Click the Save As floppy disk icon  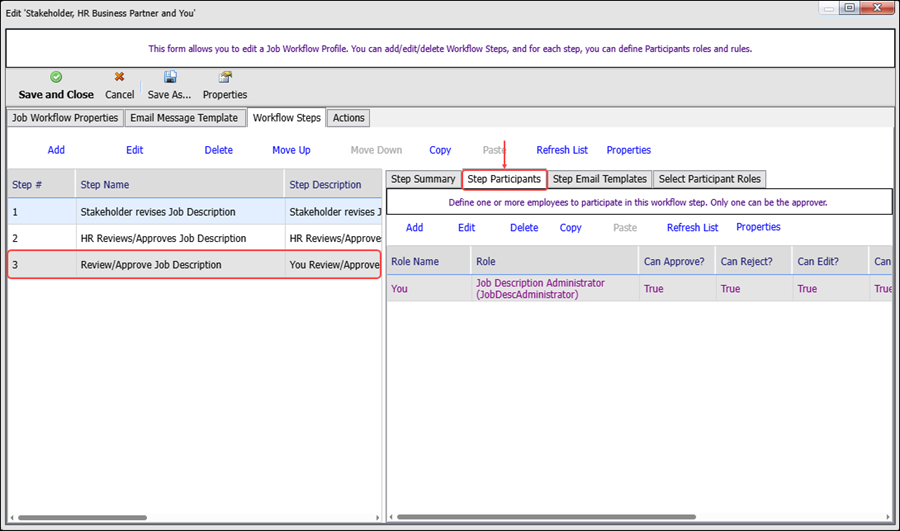pyautogui.click(x=170, y=77)
